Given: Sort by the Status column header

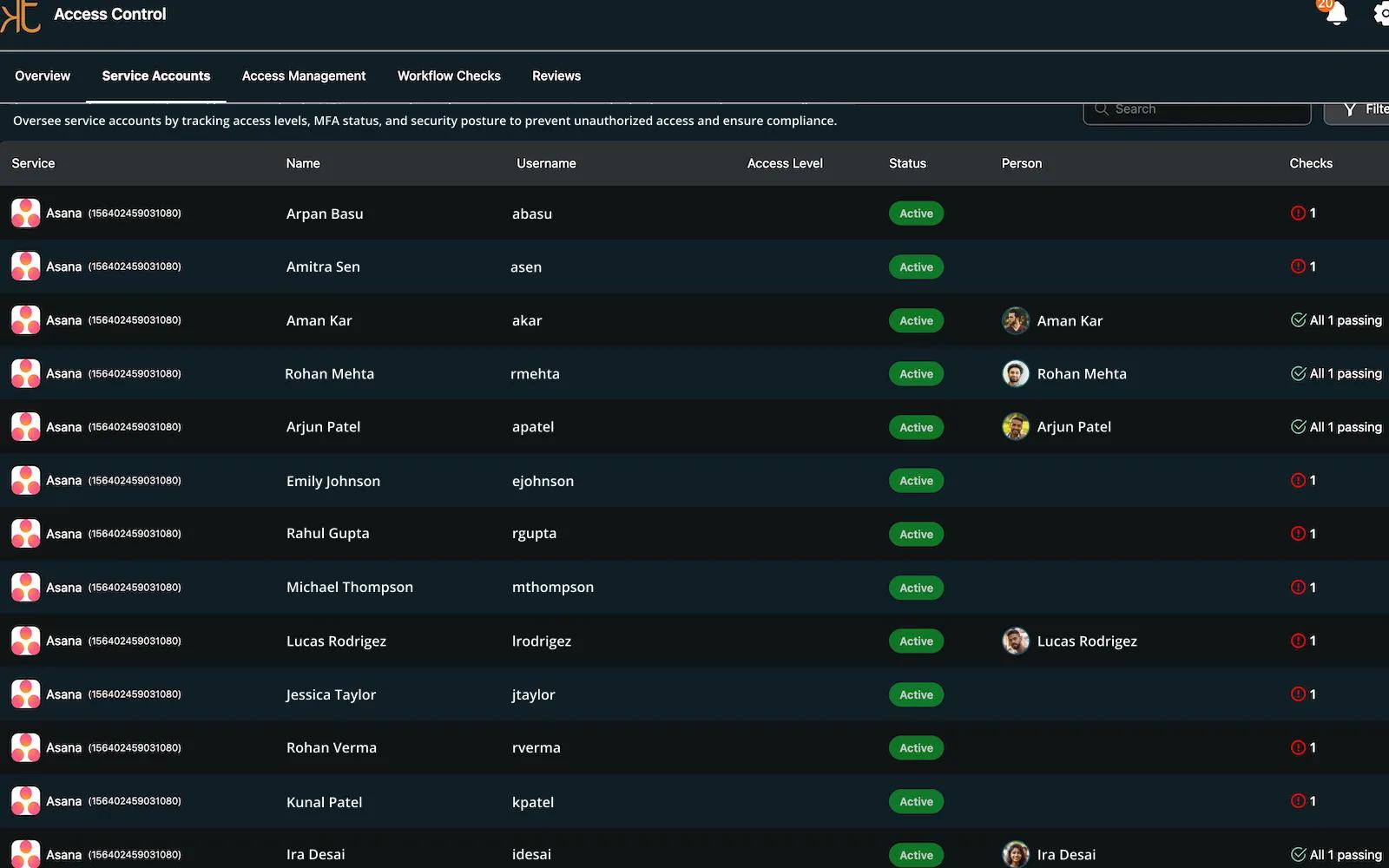Looking at the screenshot, I should pos(907,163).
